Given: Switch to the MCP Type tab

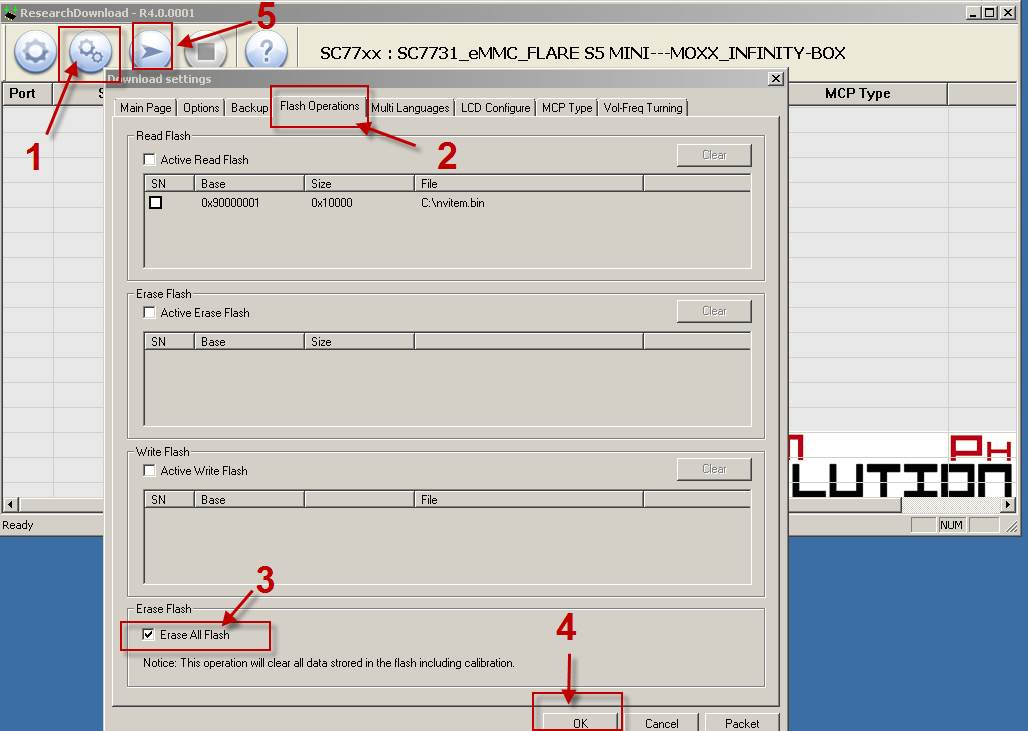Looking at the screenshot, I should click(567, 108).
